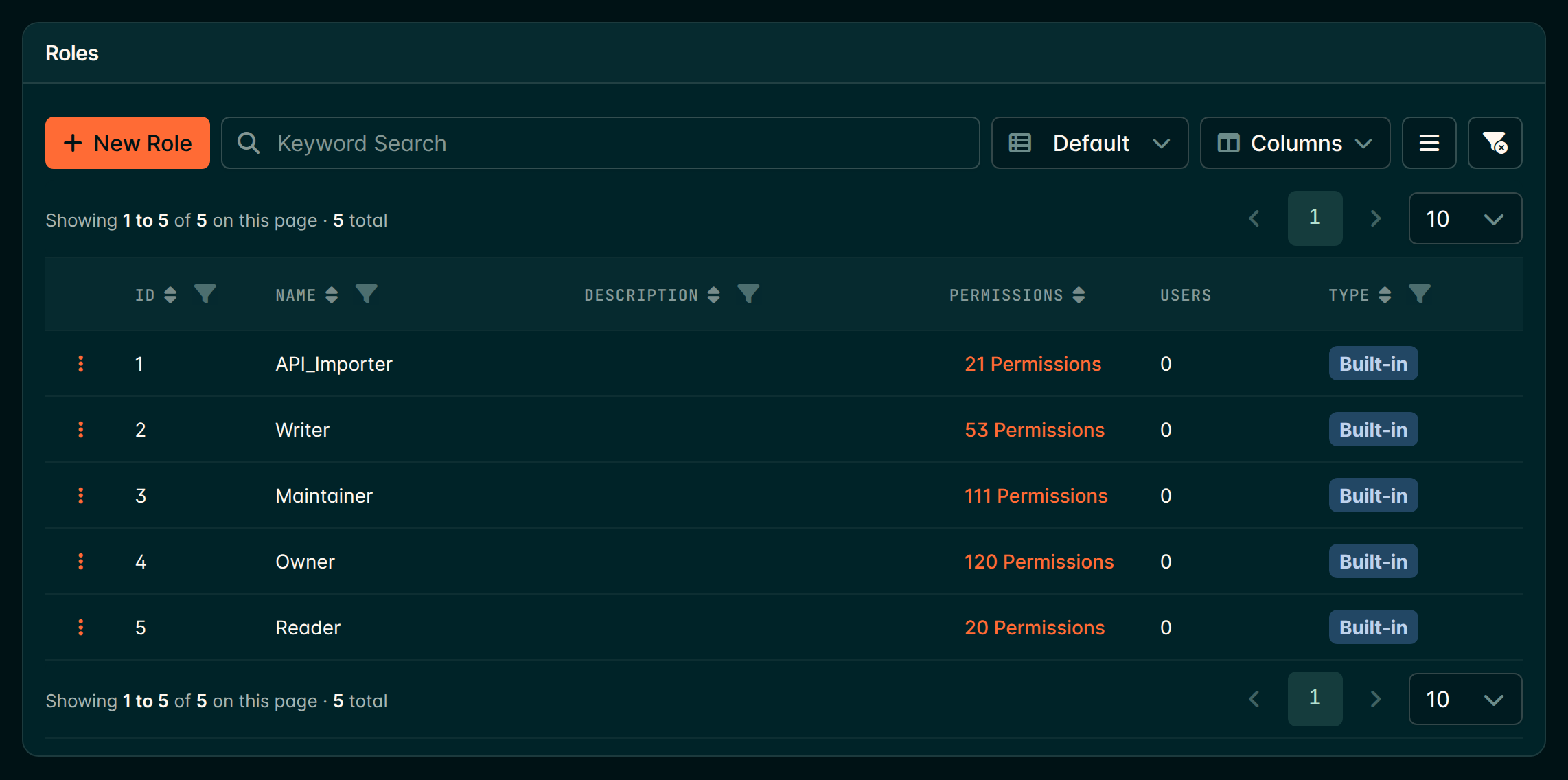The width and height of the screenshot is (1568, 780).
Task: Click the ID value 3 cell
Action: pyautogui.click(x=141, y=496)
